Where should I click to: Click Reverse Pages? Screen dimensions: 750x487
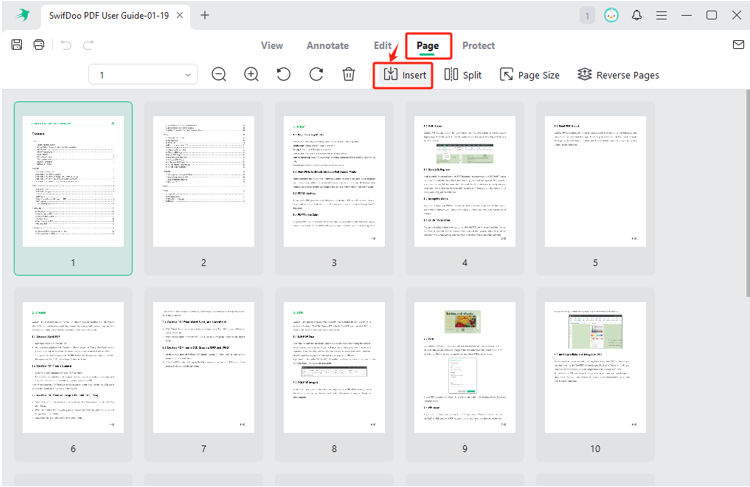(618, 75)
